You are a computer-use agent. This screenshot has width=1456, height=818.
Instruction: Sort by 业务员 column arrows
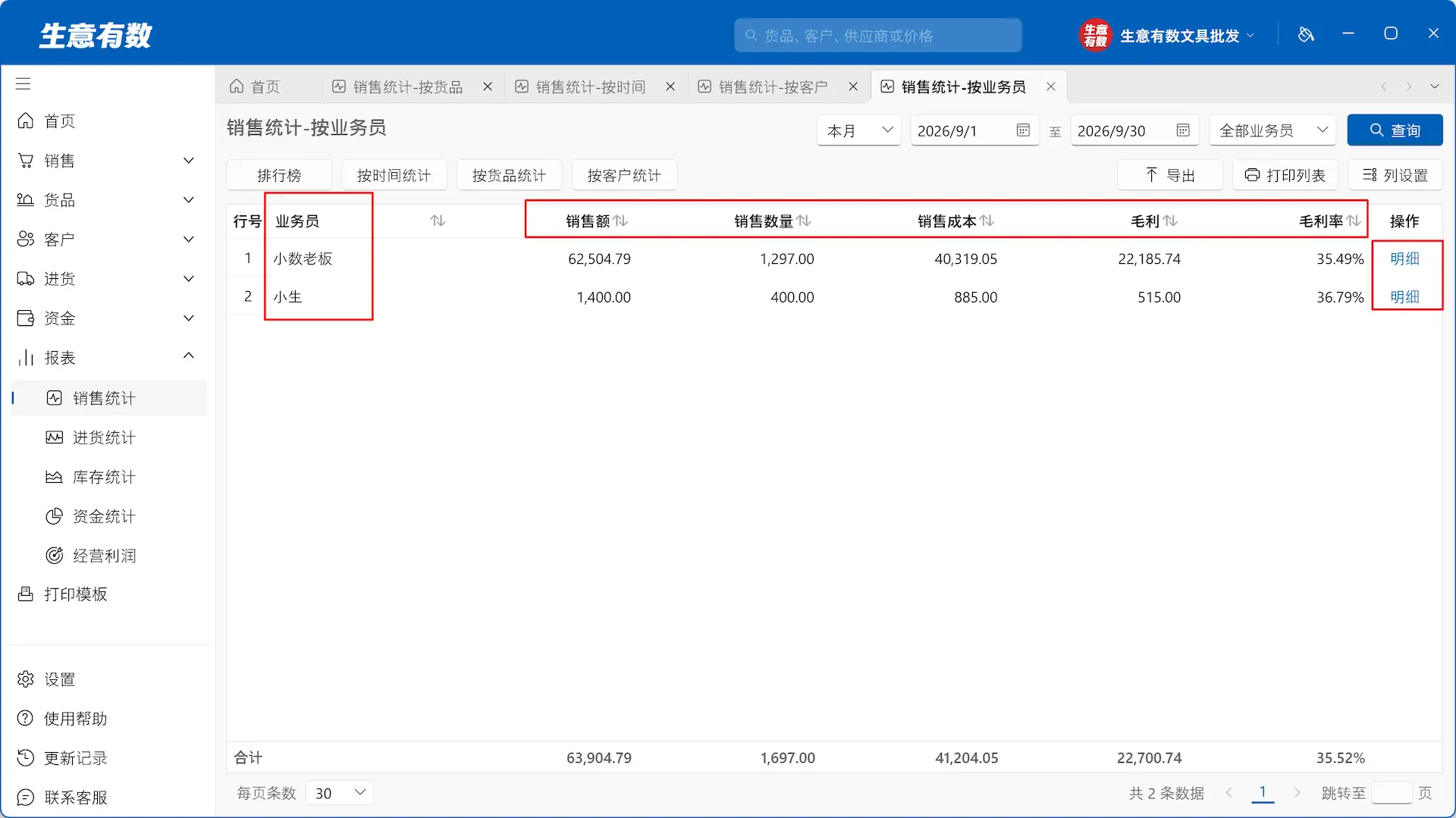438,221
